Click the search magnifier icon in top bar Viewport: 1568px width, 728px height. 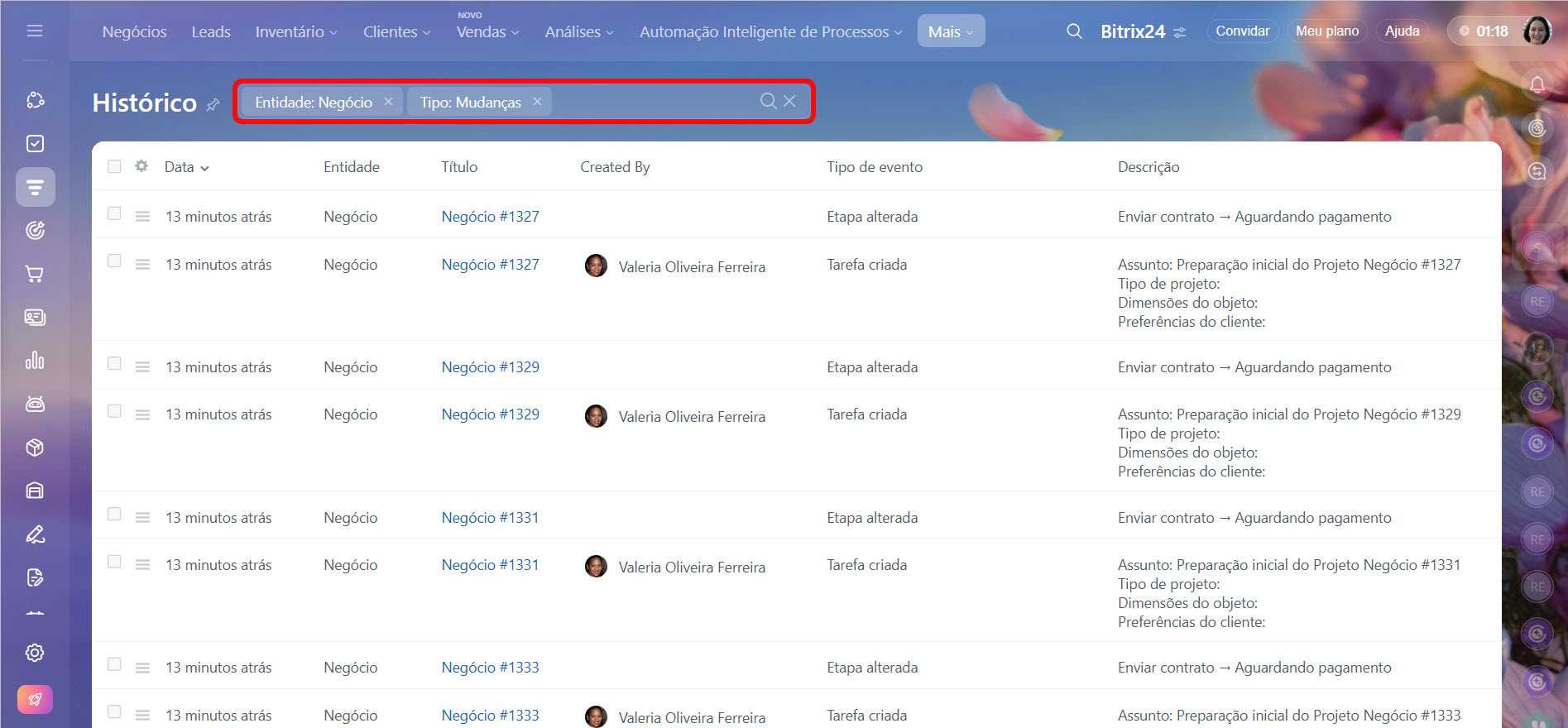[x=1074, y=31]
